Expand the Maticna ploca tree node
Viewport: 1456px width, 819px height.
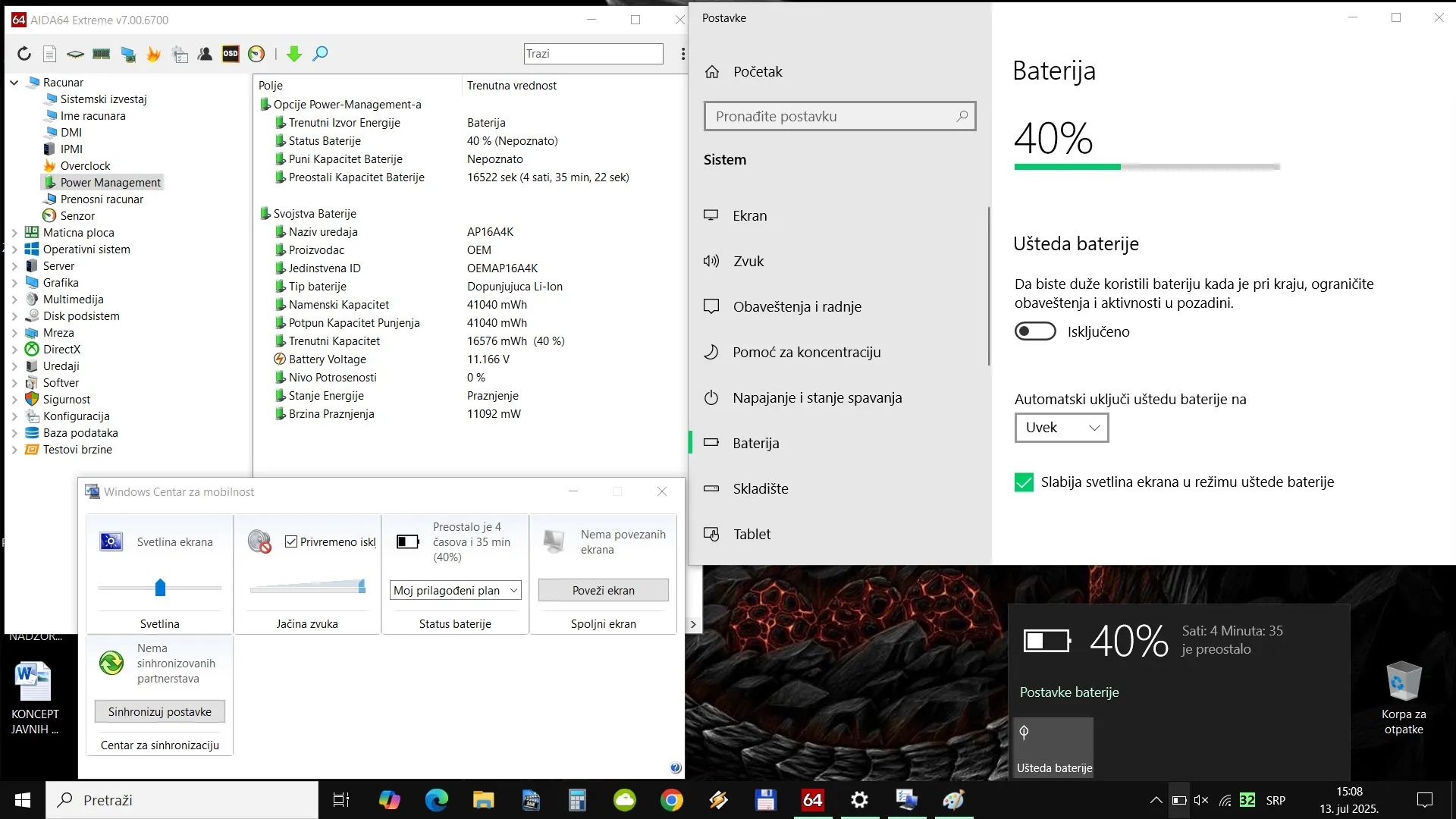tap(14, 233)
